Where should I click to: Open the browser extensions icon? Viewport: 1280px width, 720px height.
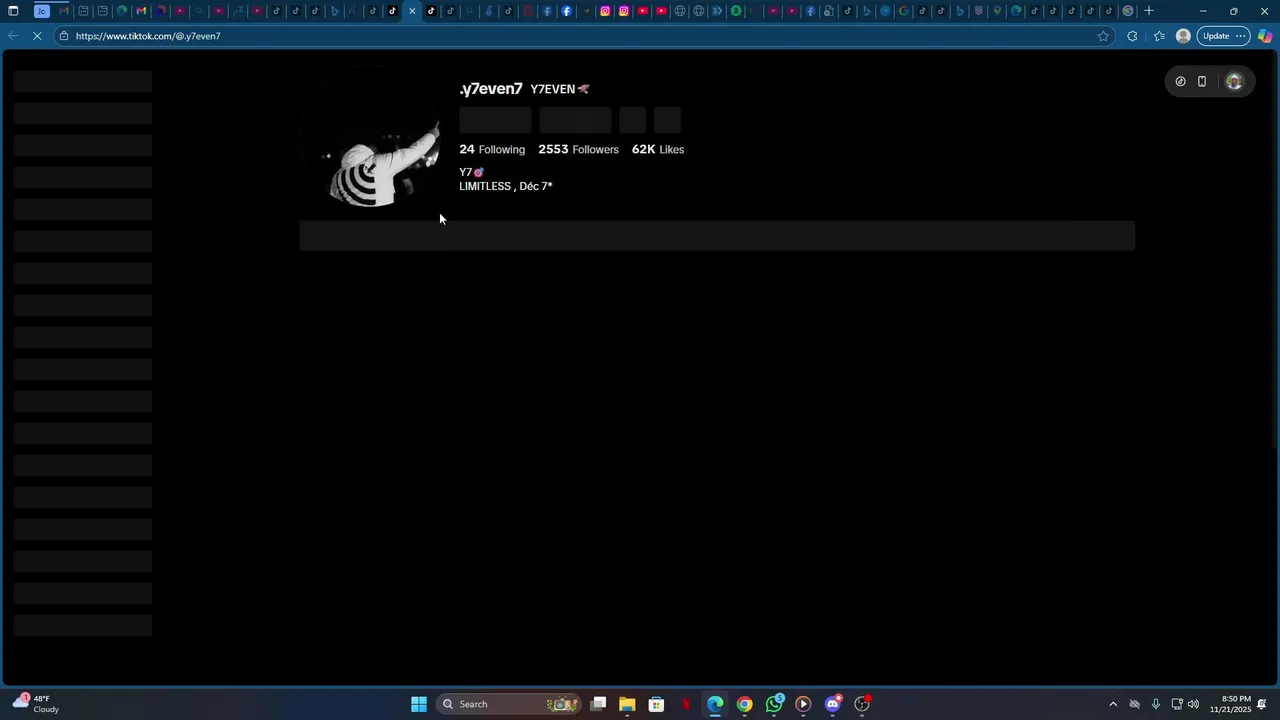click(x=1132, y=36)
